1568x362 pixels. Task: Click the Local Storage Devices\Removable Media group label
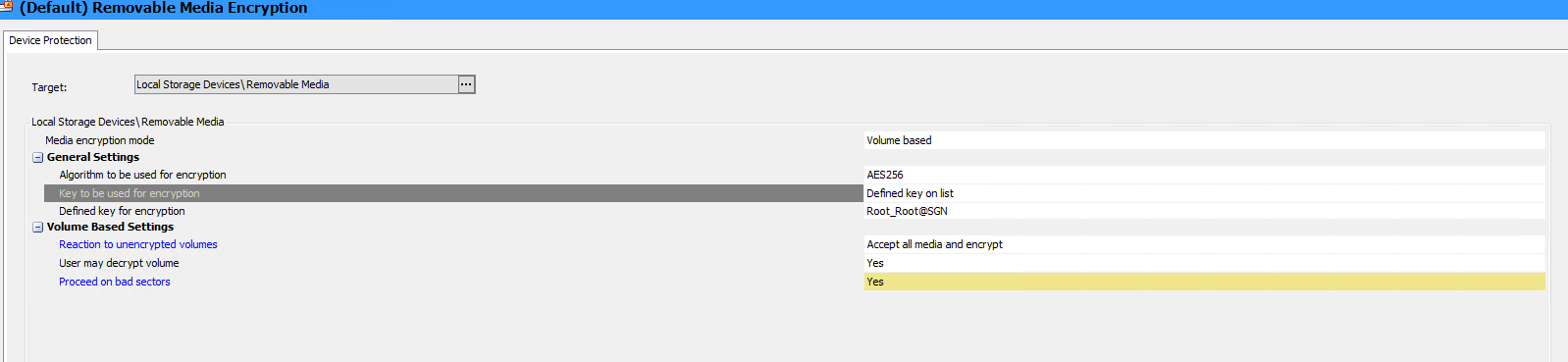(x=128, y=122)
